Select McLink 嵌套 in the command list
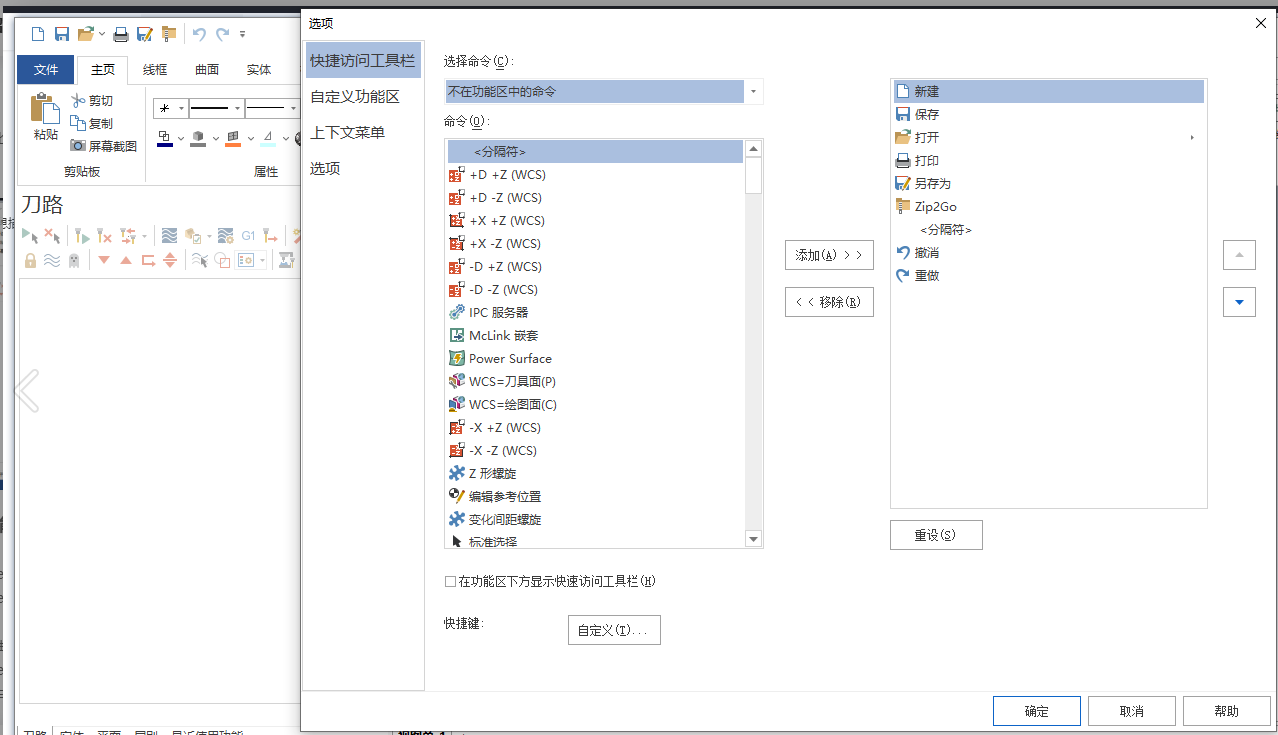This screenshot has height=735, width=1278. pyautogui.click(x=596, y=335)
